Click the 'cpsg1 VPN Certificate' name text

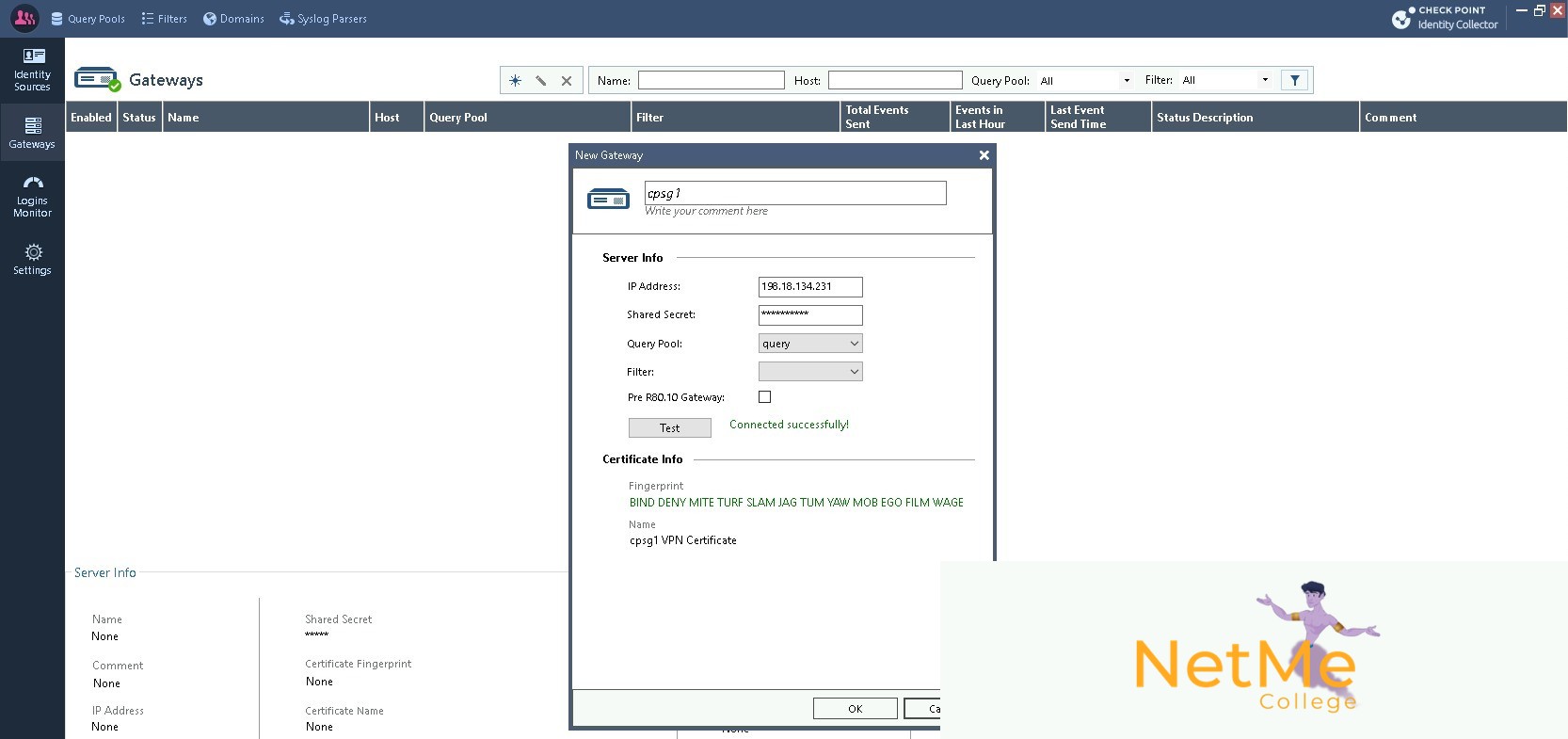pyautogui.click(x=683, y=540)
